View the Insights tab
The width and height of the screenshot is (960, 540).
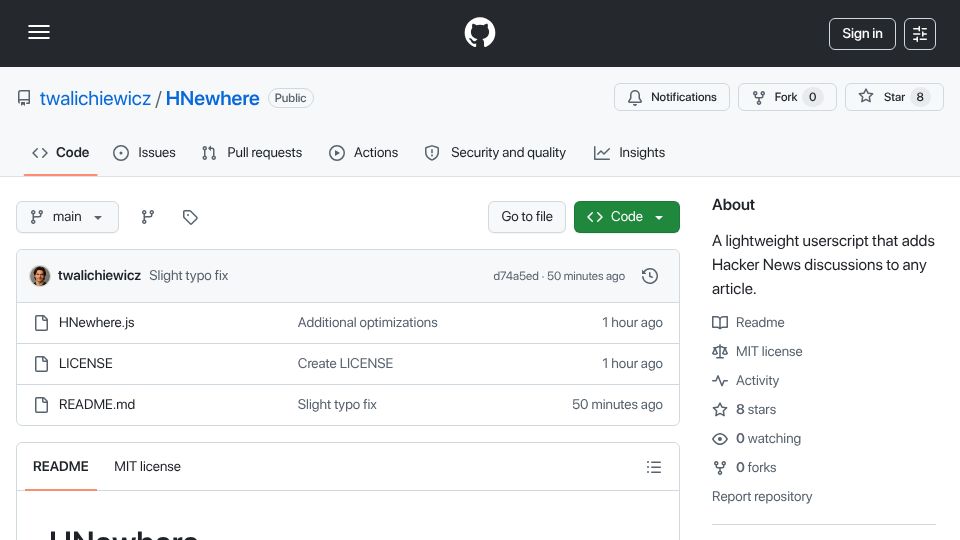click(629, 153)
